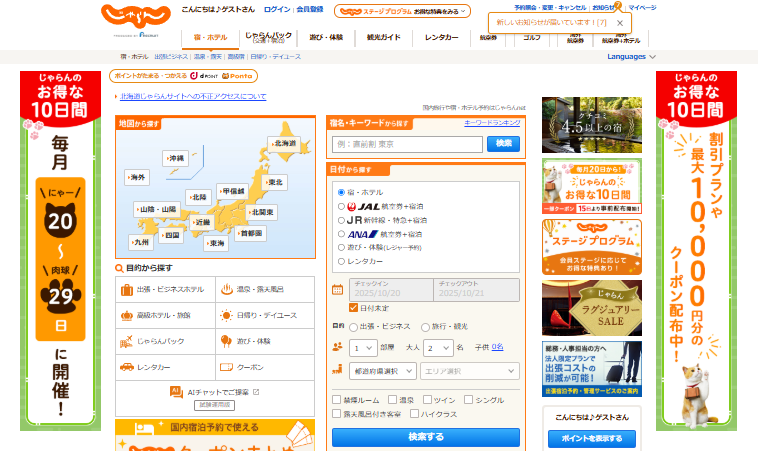Click the レンタカー car icon in the purpose list
Viewport: 758px width, 451px height.
coord(126,367)
